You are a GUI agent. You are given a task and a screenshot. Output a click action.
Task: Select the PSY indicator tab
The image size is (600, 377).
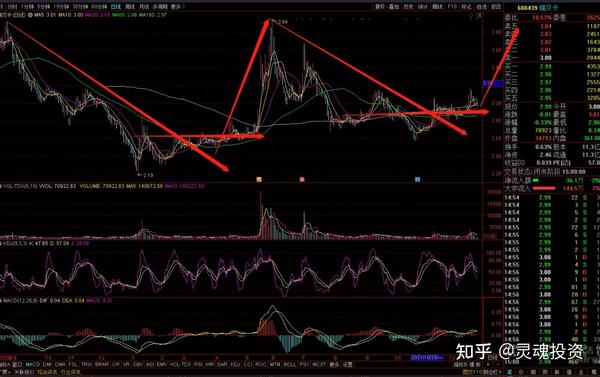(x=305, y=364)
